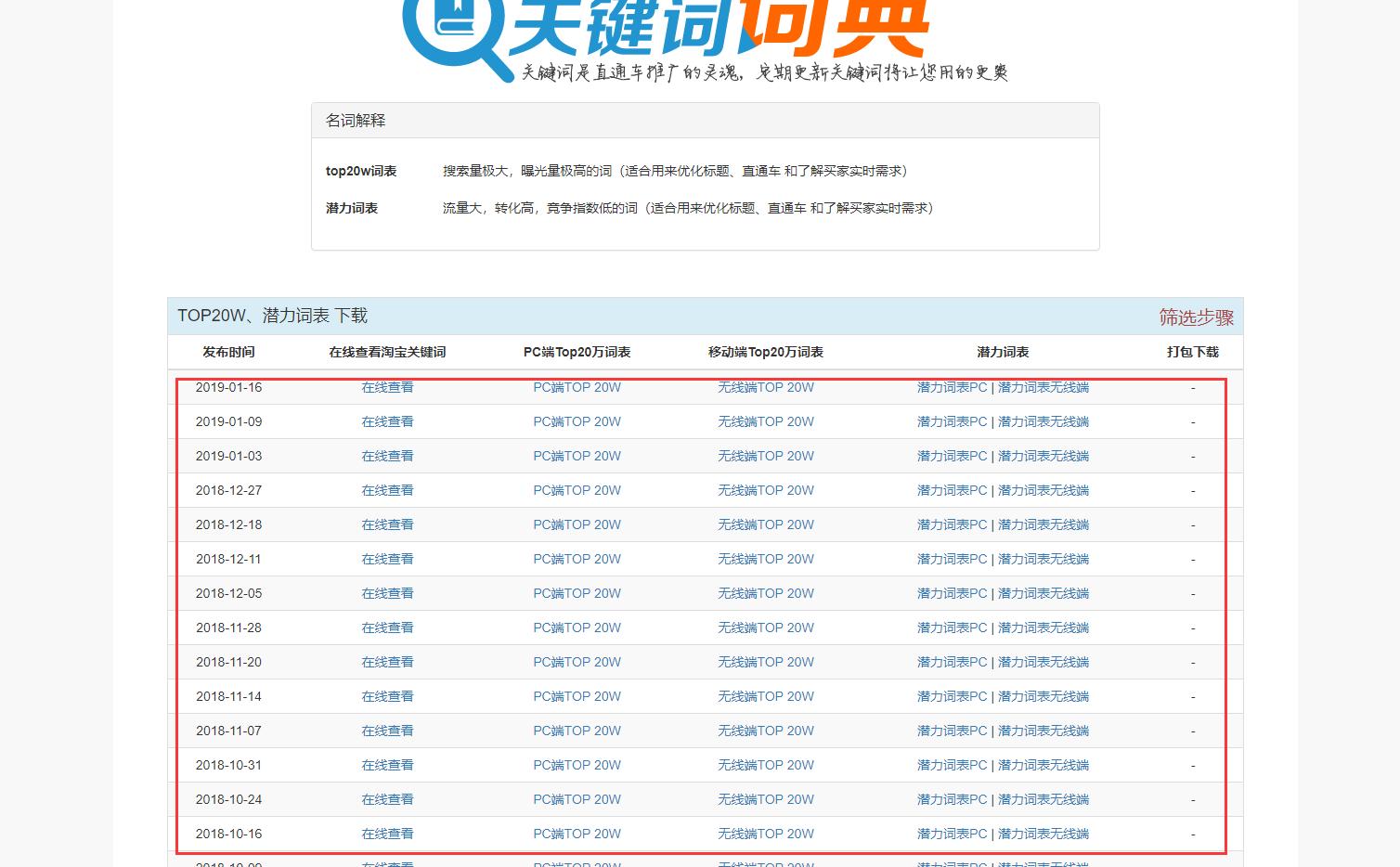This screenshot has width=1400, height=867.
Task: Download 无线端TOP 20W for 2019-01-09
Action: click(x=765, y=421)
